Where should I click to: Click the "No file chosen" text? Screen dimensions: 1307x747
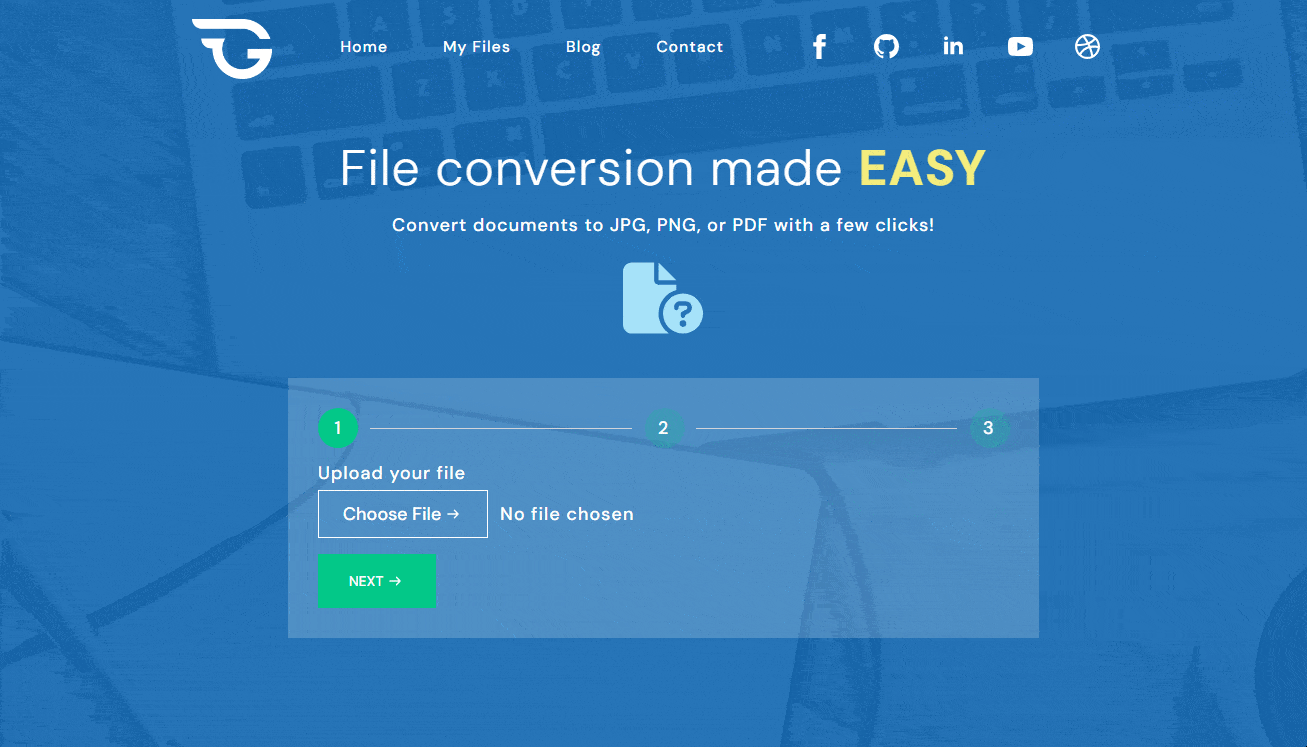coord(567,514)
